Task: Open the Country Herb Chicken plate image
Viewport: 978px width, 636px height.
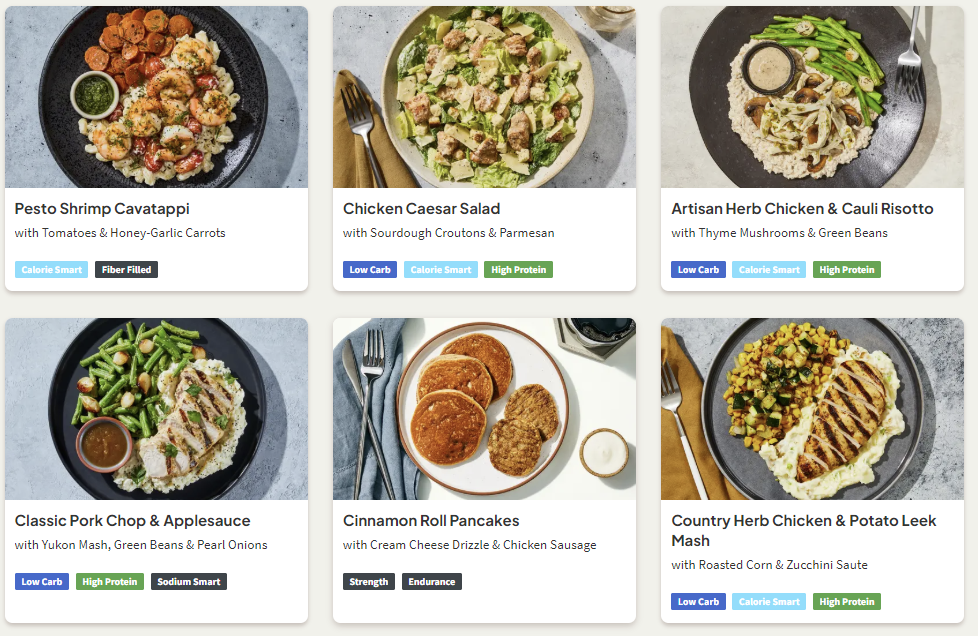Action: [x=813, y=409]
